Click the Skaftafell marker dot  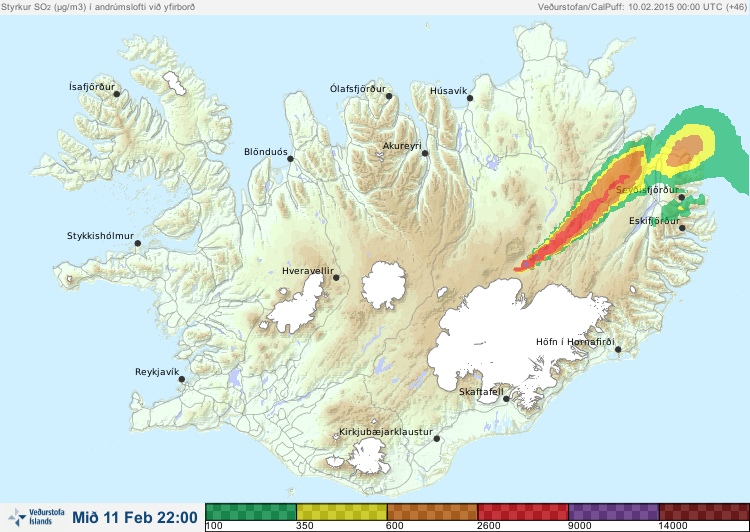pos(506,399)
